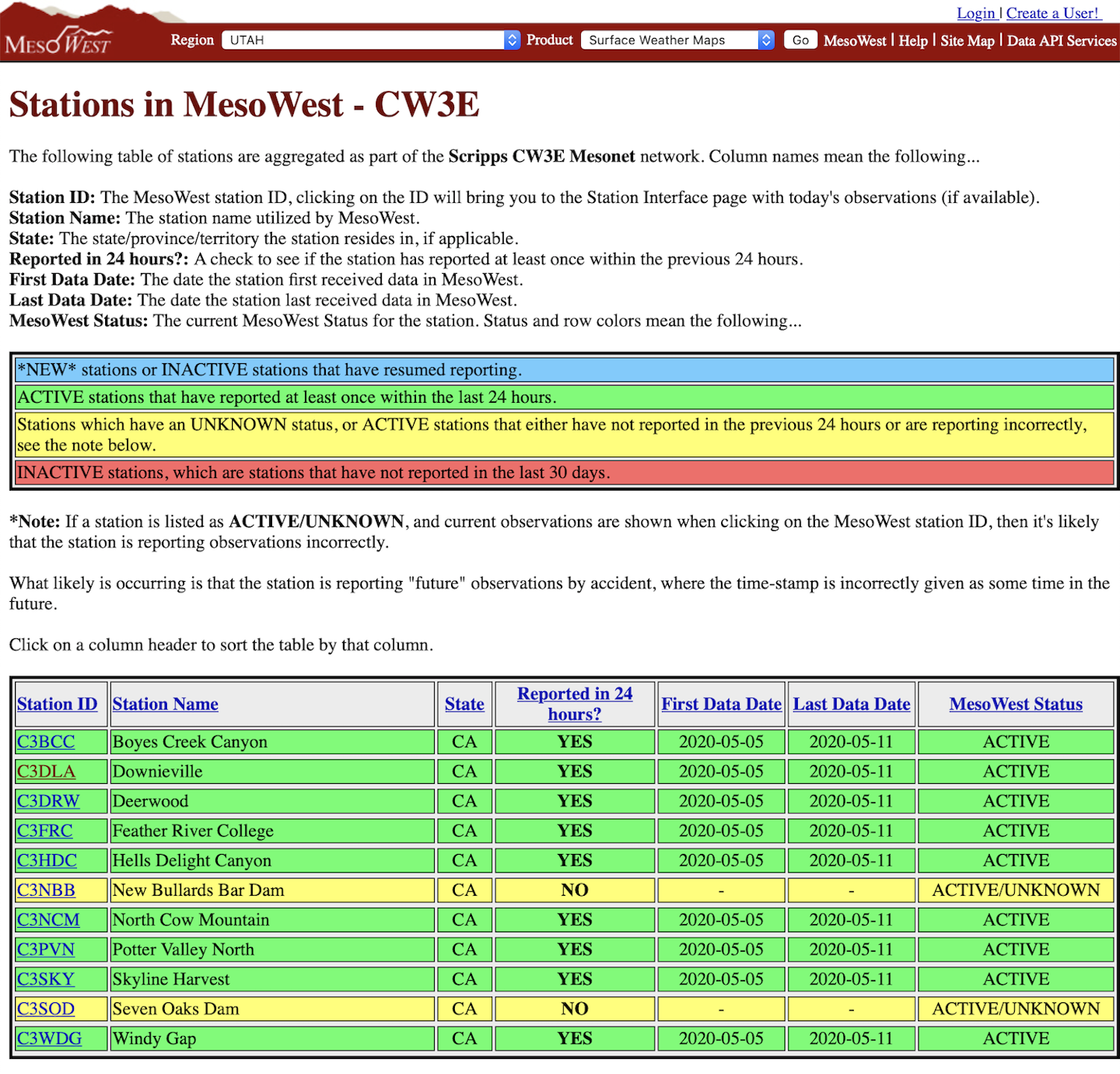The width and height of the screenshot is (1120, 1074).
Task: Click the YES cell in Windy Gap row
Action: [575, 1039]
